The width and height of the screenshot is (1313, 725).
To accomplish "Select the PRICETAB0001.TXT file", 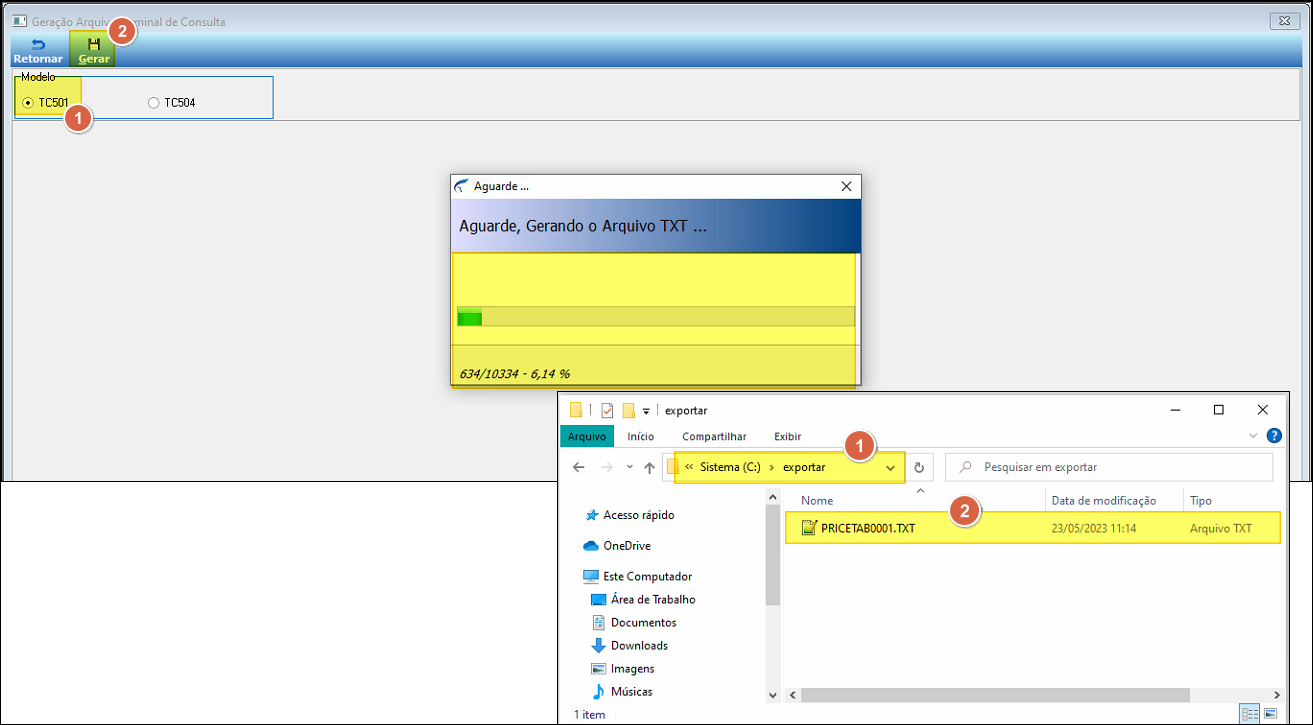I will pos(1032,527).
